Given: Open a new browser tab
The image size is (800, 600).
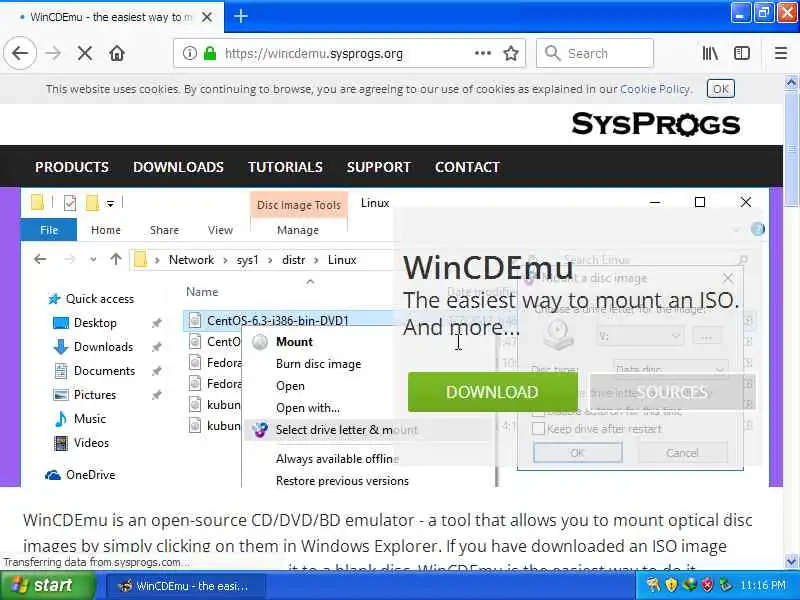Looking at the screenshot, I should 240,16.
